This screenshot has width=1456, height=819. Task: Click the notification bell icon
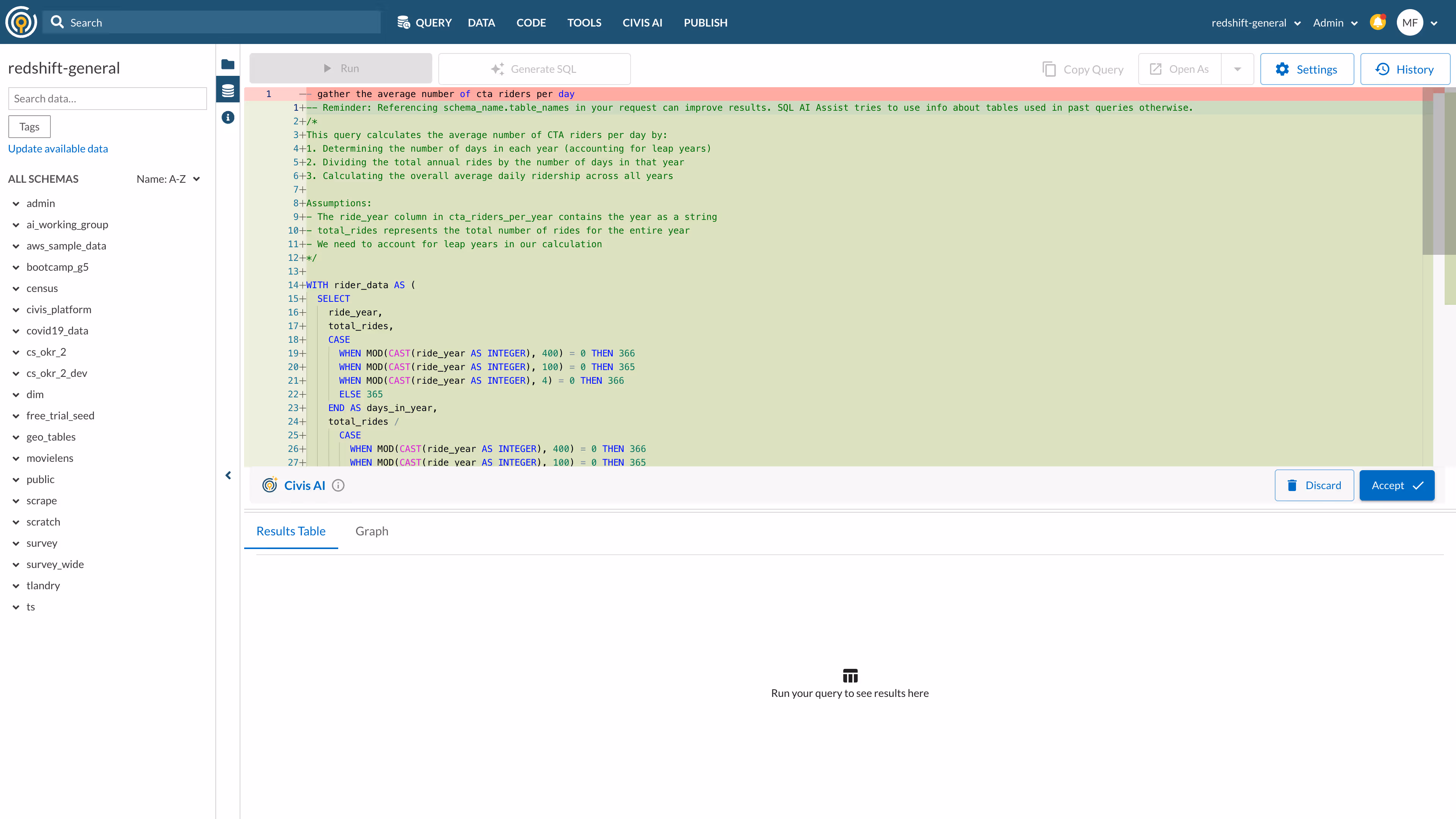[x=1378, y=22]
